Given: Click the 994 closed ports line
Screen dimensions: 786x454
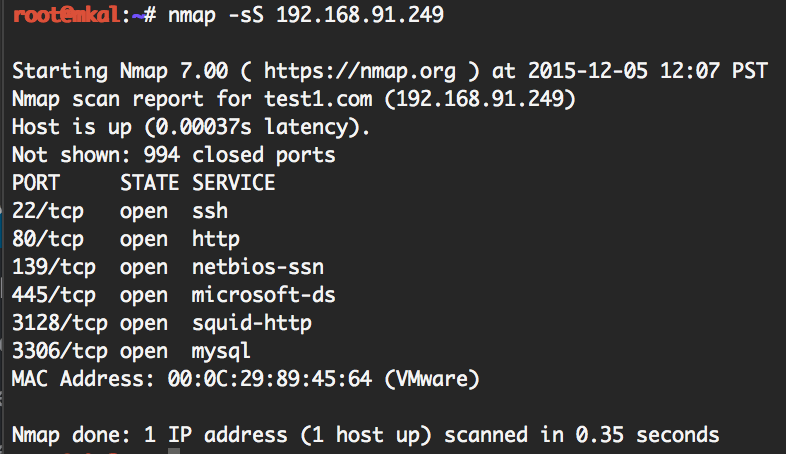Looking at the screenshot, I should tap(173, 156).
